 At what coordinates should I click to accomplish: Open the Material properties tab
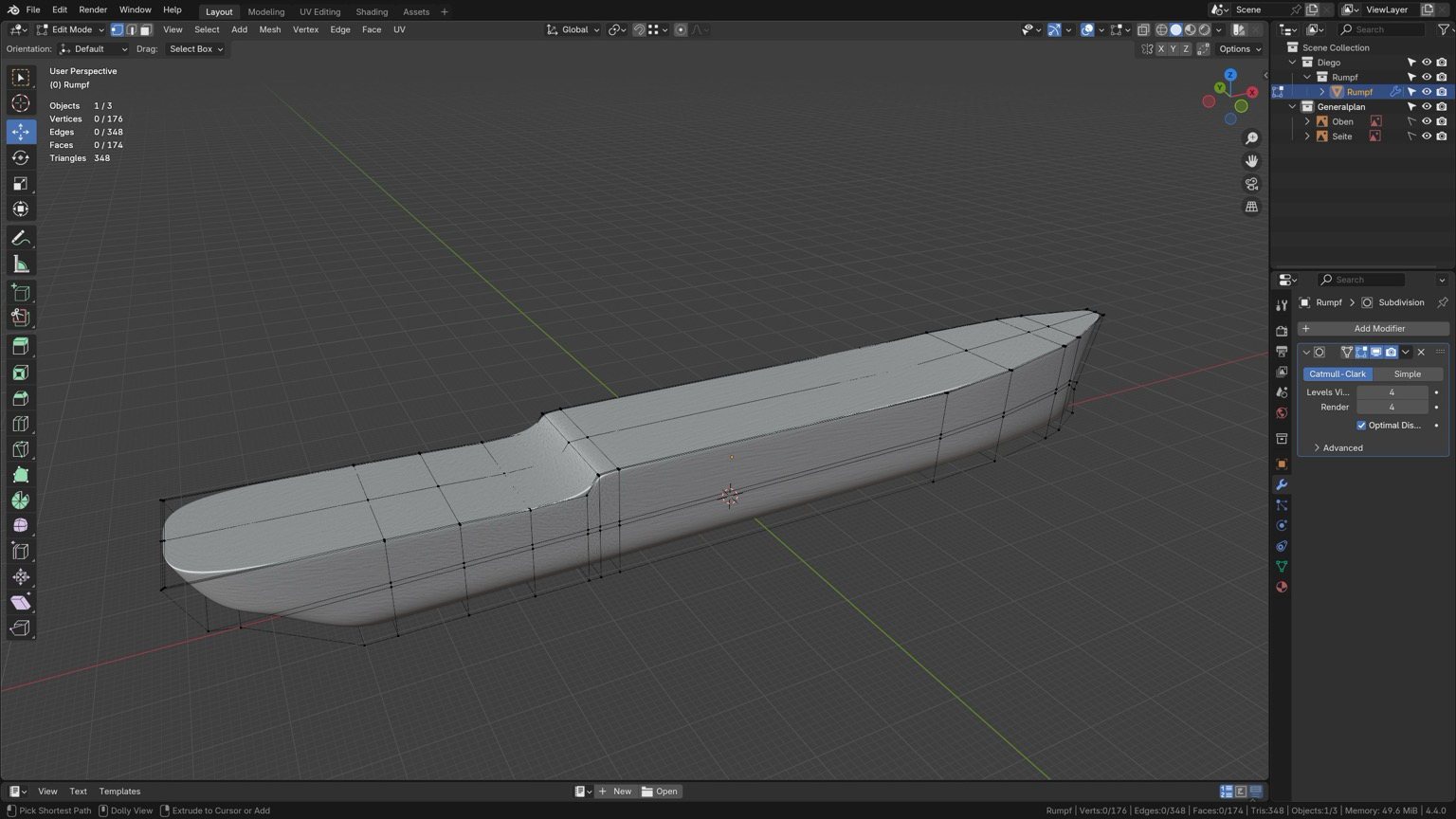(1282, 587)
